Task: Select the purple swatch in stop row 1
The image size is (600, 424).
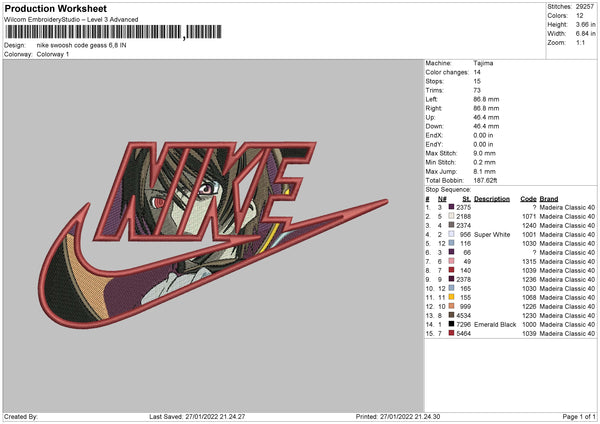Action: pos(452,207)
